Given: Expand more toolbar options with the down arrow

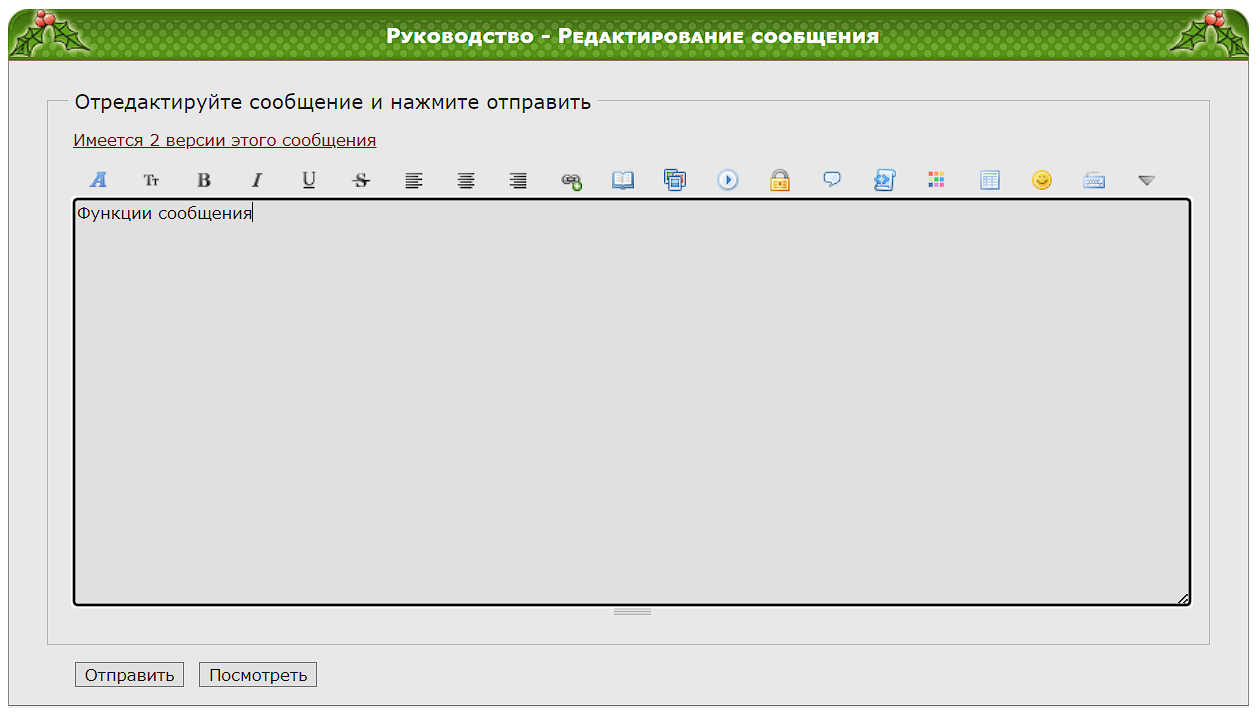Looking at the screenshot, I should [1147, 180].
